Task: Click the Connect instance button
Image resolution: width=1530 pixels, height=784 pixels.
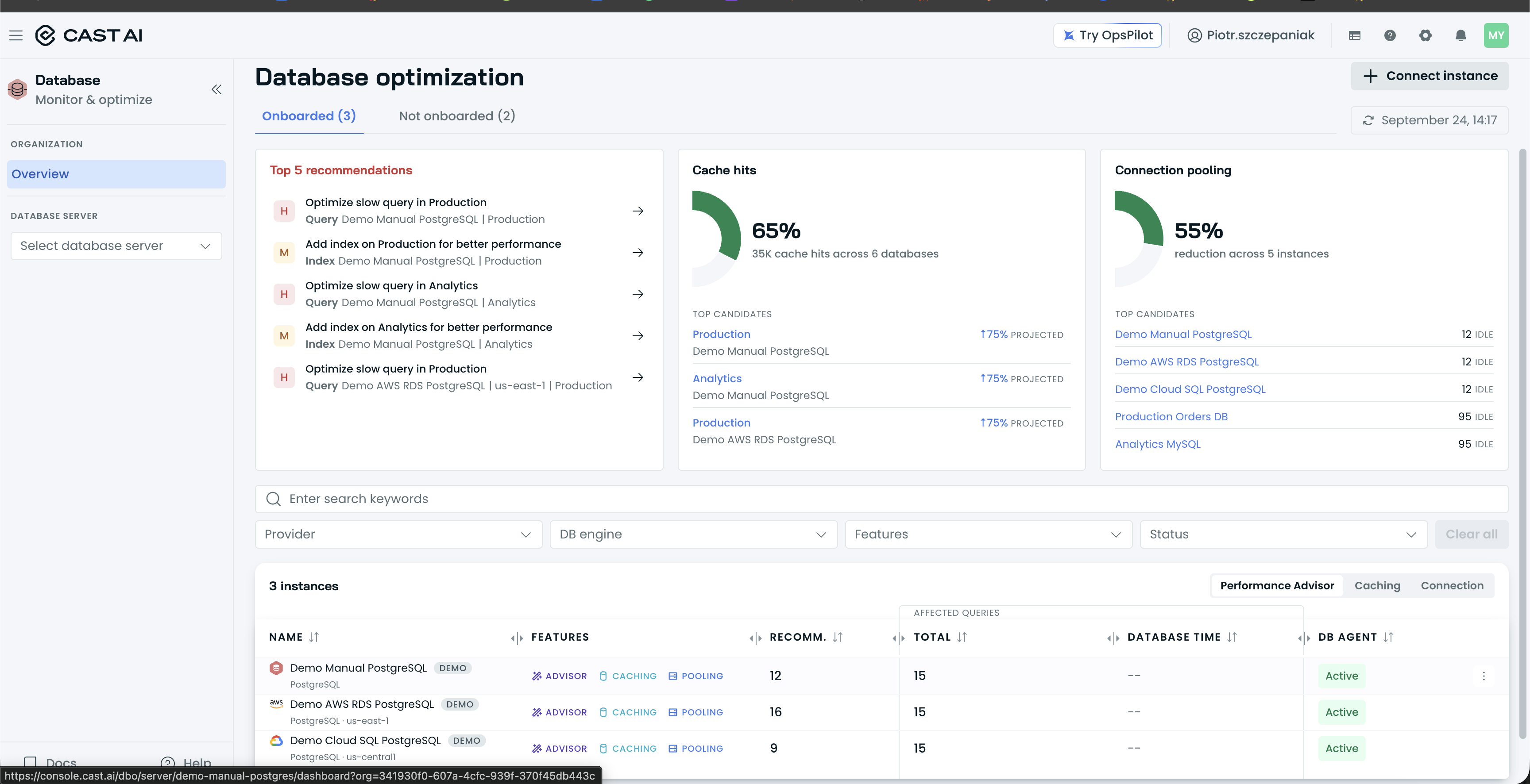Action: coord(1430,76)
